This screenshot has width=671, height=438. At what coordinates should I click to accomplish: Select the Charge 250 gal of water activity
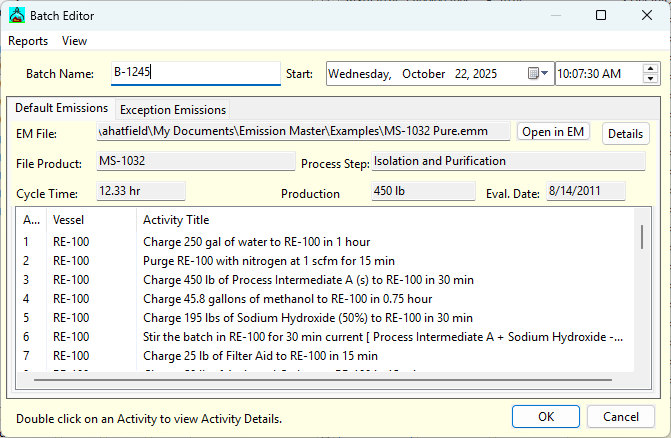coord(256,242)
